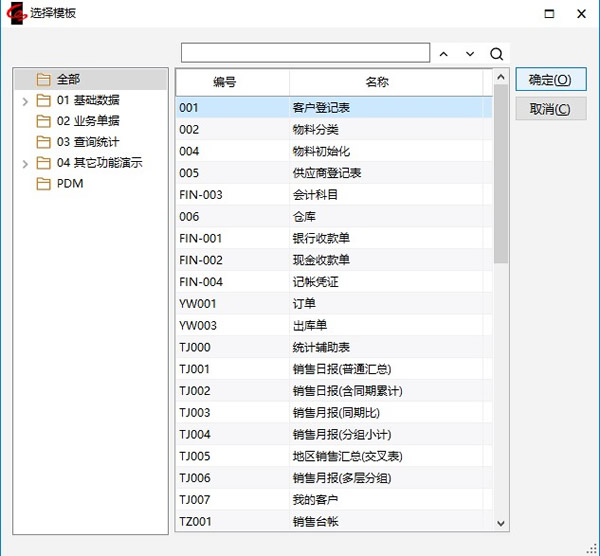Click the 02 业务单据 folder icon
Viewport: 600px width, 556px height.
[43, 121]
